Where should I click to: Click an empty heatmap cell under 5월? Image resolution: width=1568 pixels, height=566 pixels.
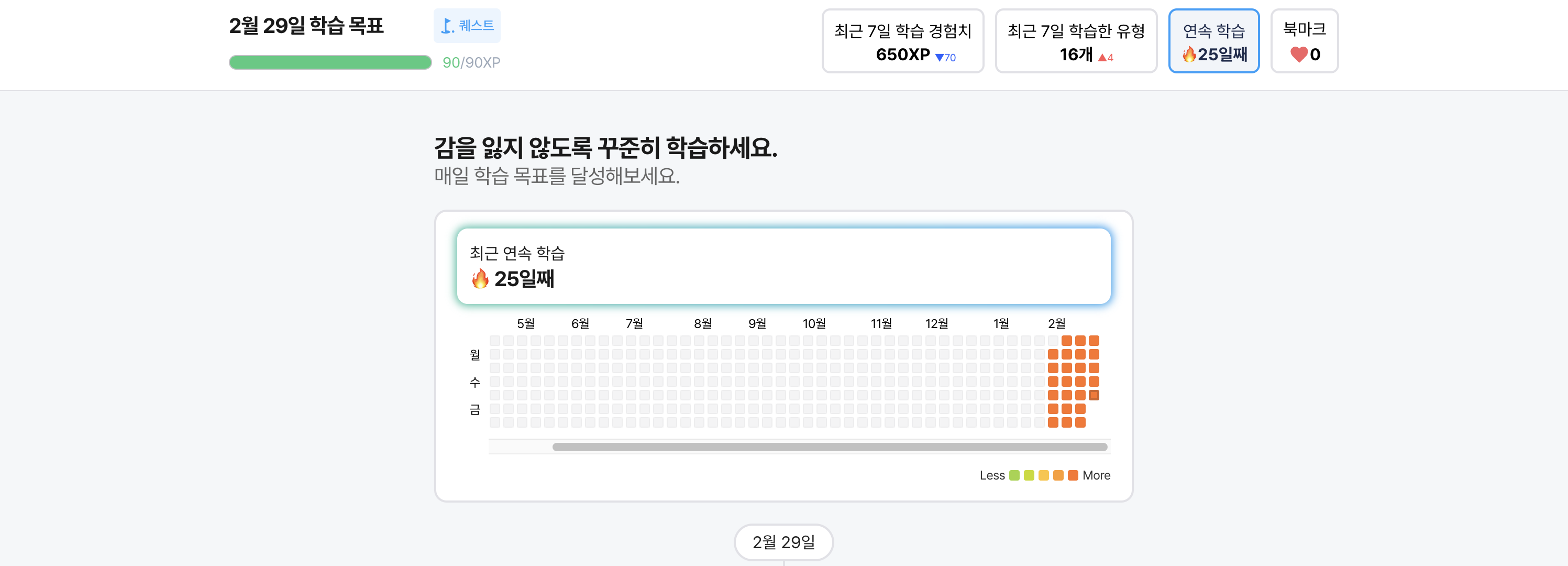[522, 368]
